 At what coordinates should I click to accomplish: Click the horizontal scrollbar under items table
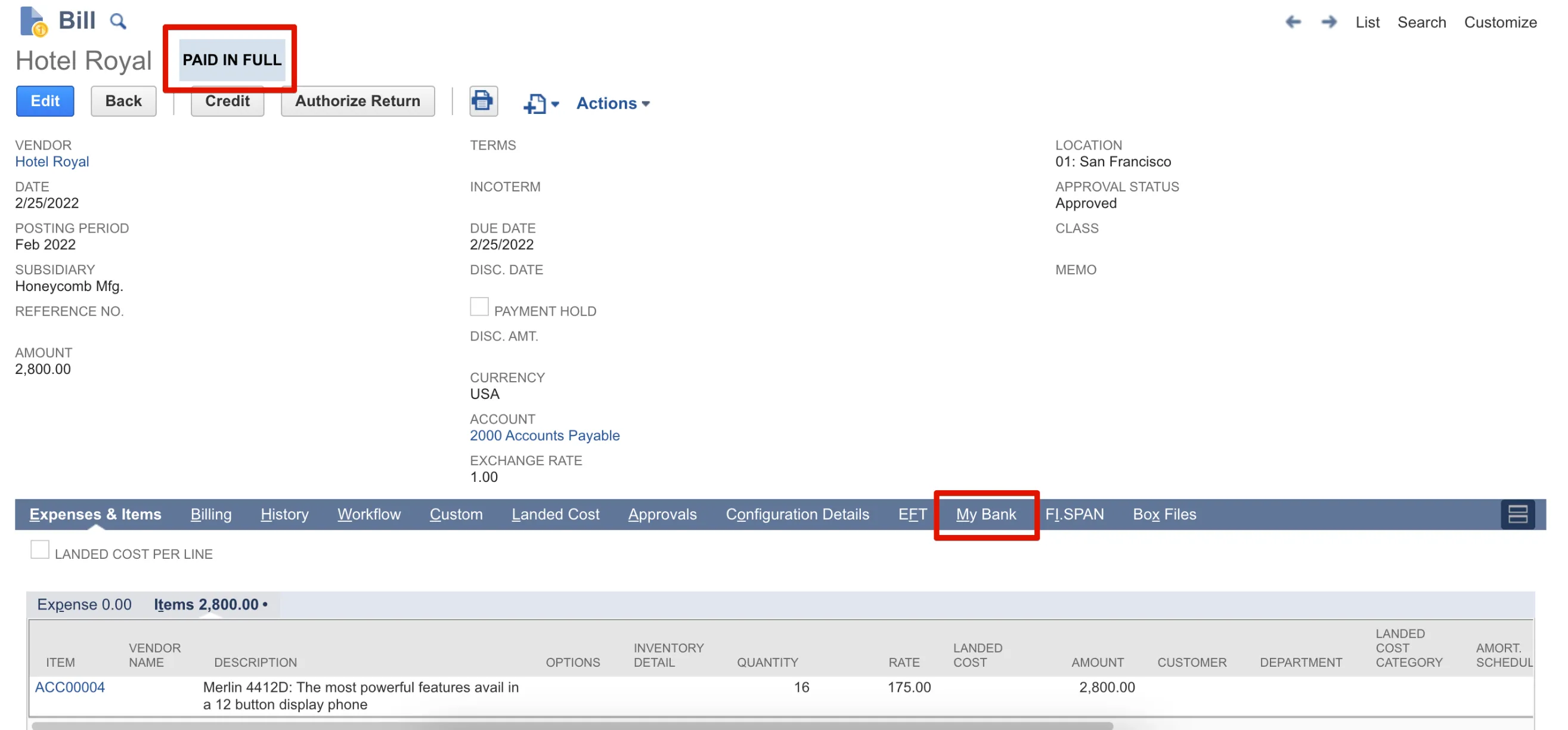click(x=572, y=726)
